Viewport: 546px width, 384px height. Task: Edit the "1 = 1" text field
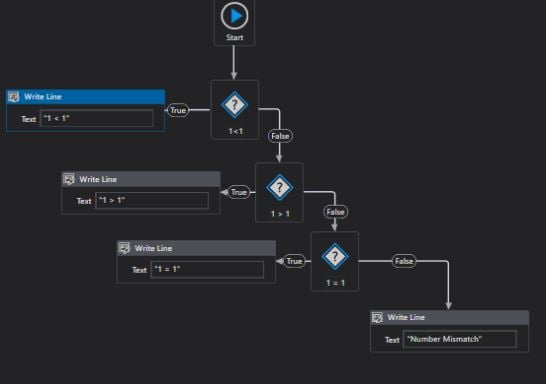click(x=207, y=269)
